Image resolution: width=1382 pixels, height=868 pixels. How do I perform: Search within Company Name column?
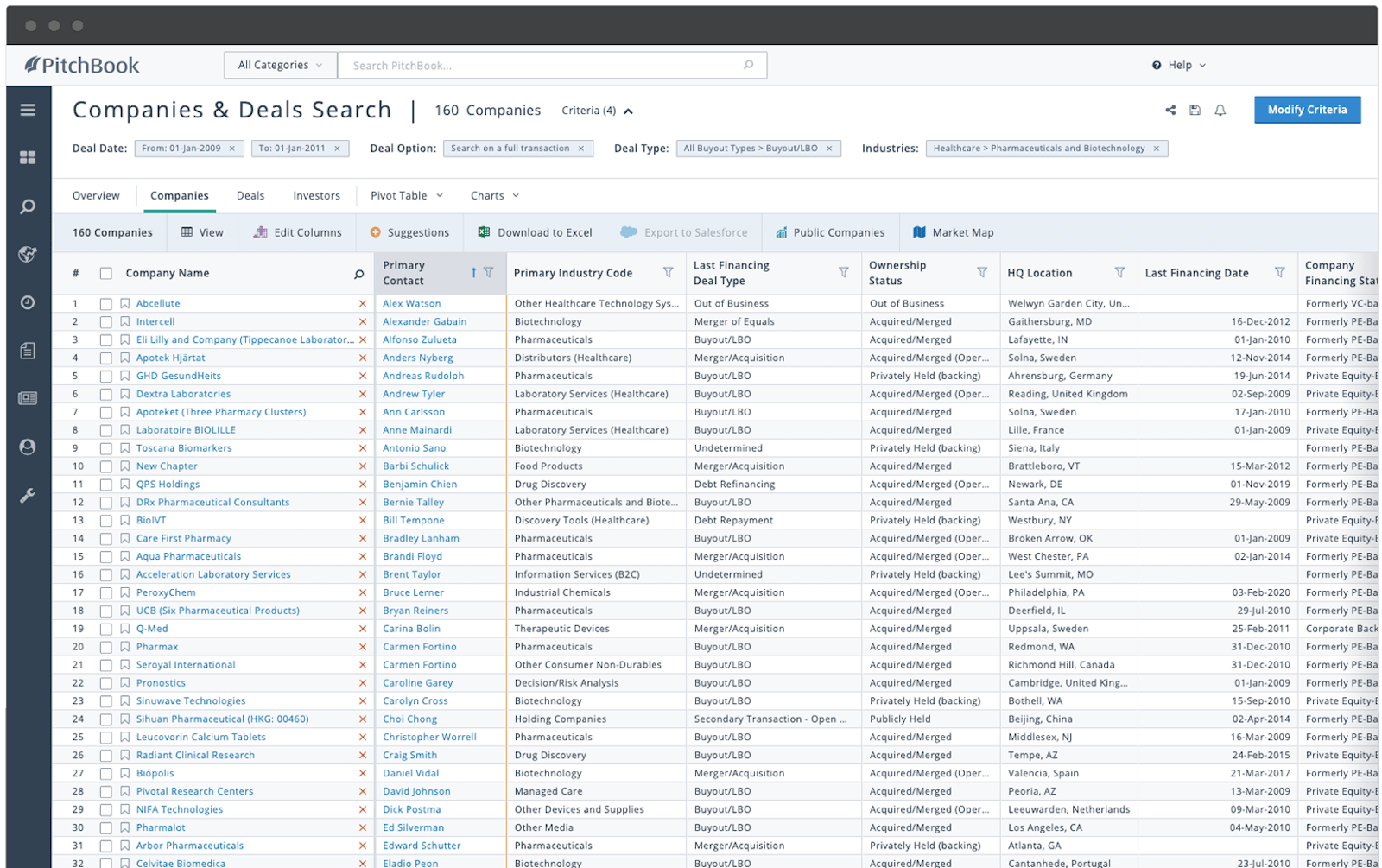click(359, 274)
